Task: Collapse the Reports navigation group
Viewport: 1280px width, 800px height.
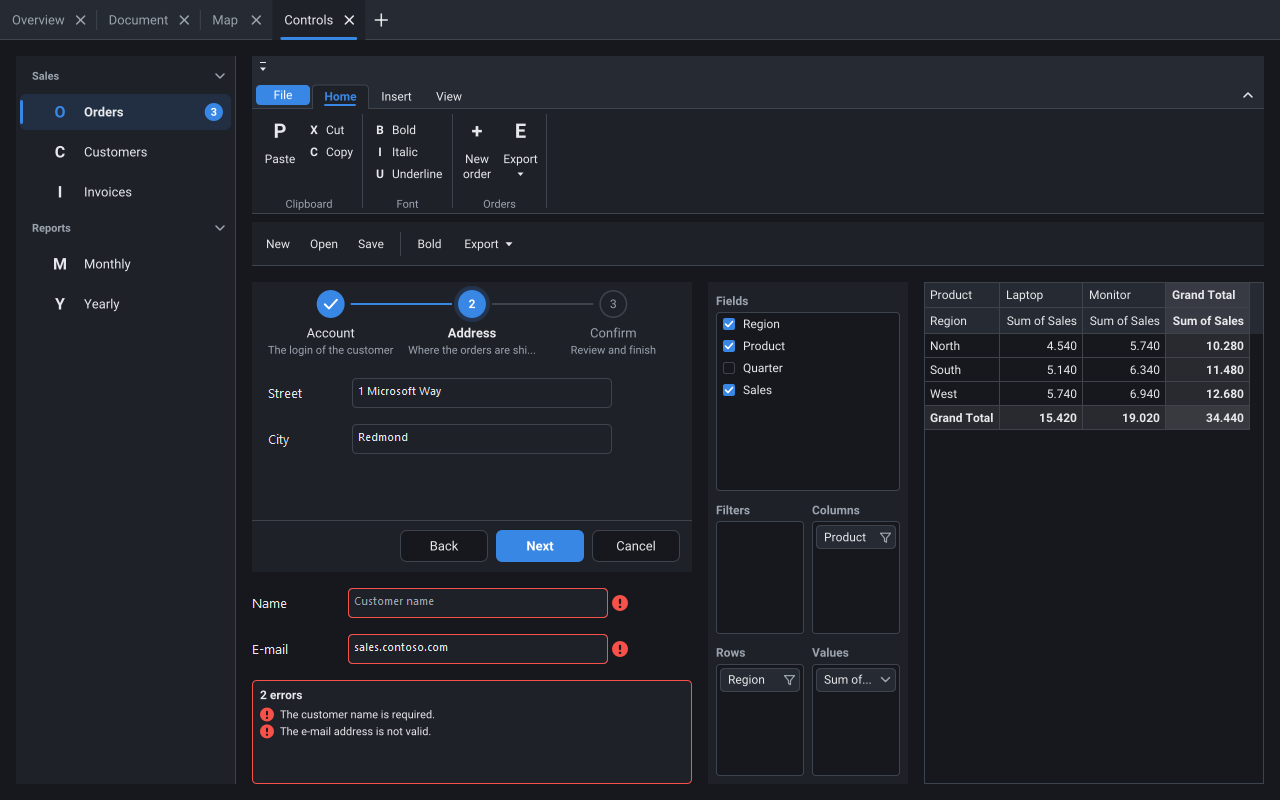Action: point(221,228)
